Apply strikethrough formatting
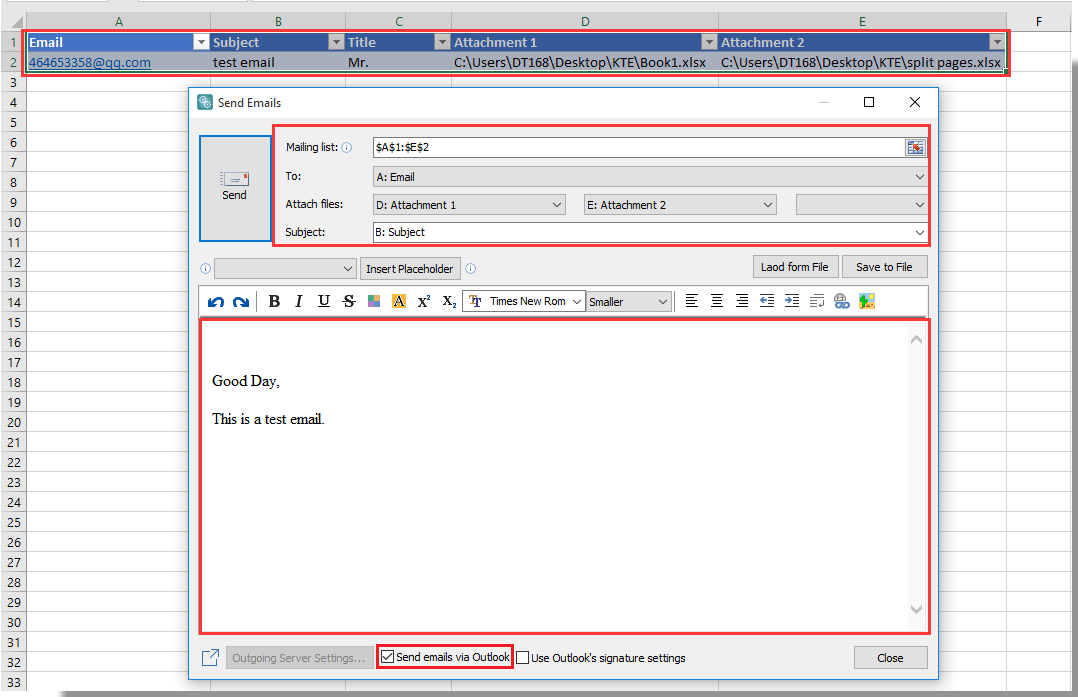 pyautogui.click(x=348, y=300)
